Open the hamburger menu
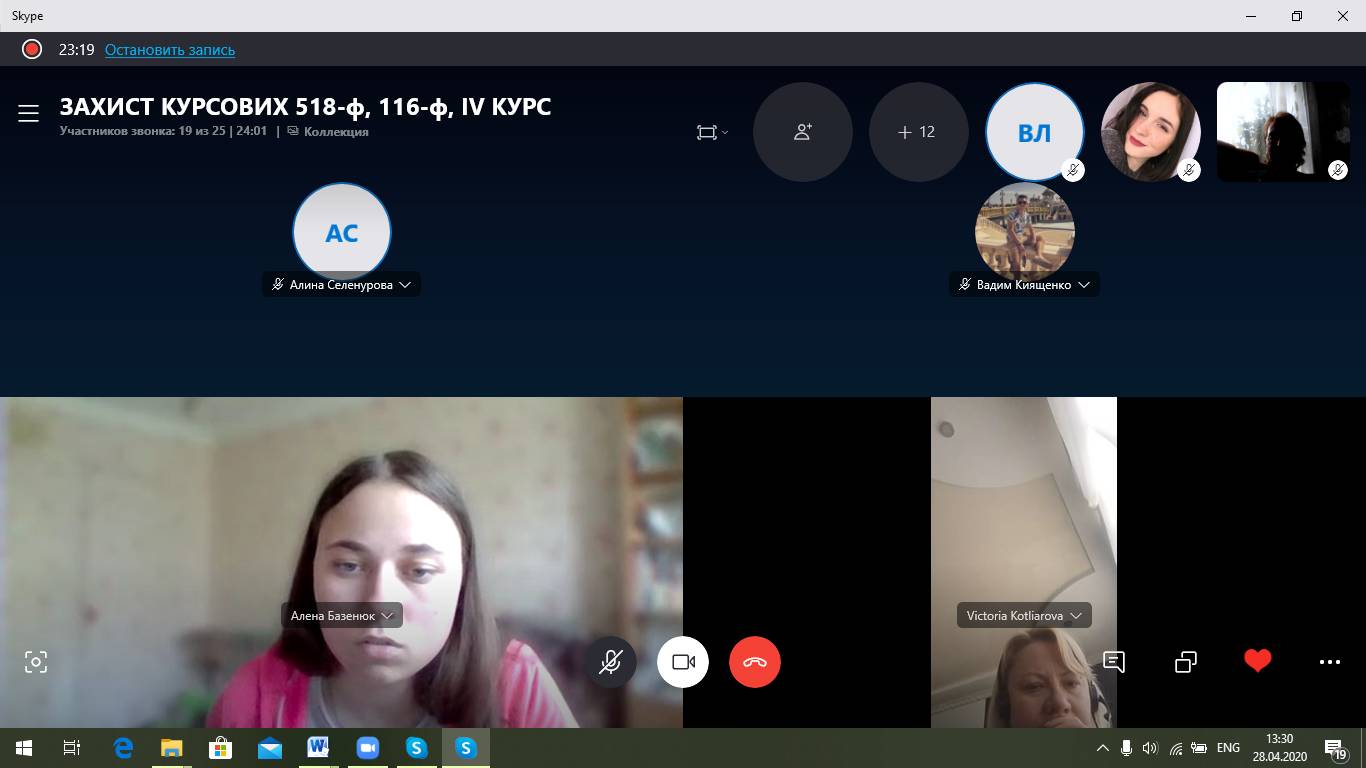This screenshot has height=768, width=1366. coord(28,113)
